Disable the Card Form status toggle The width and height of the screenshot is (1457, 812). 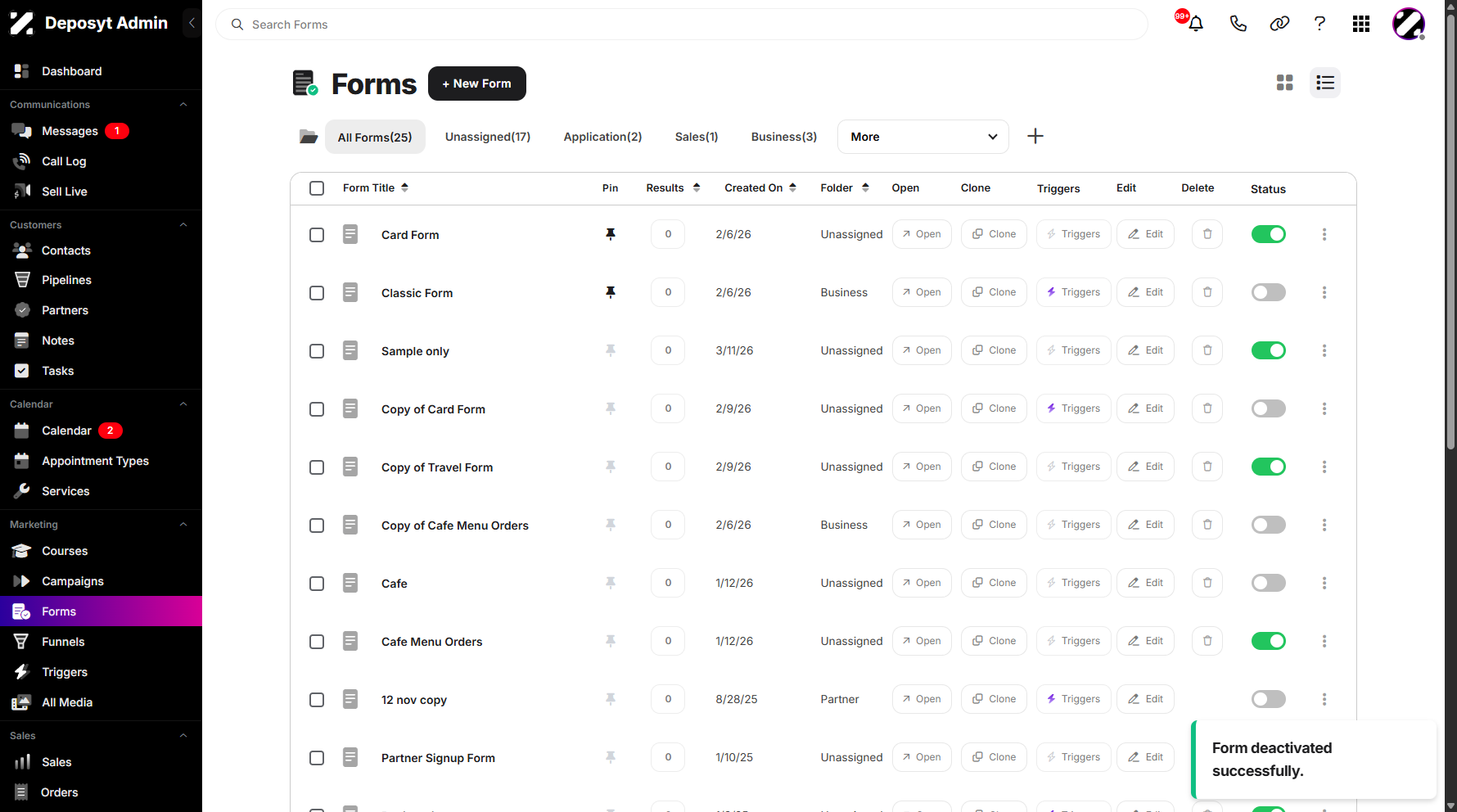[1269, 234]
